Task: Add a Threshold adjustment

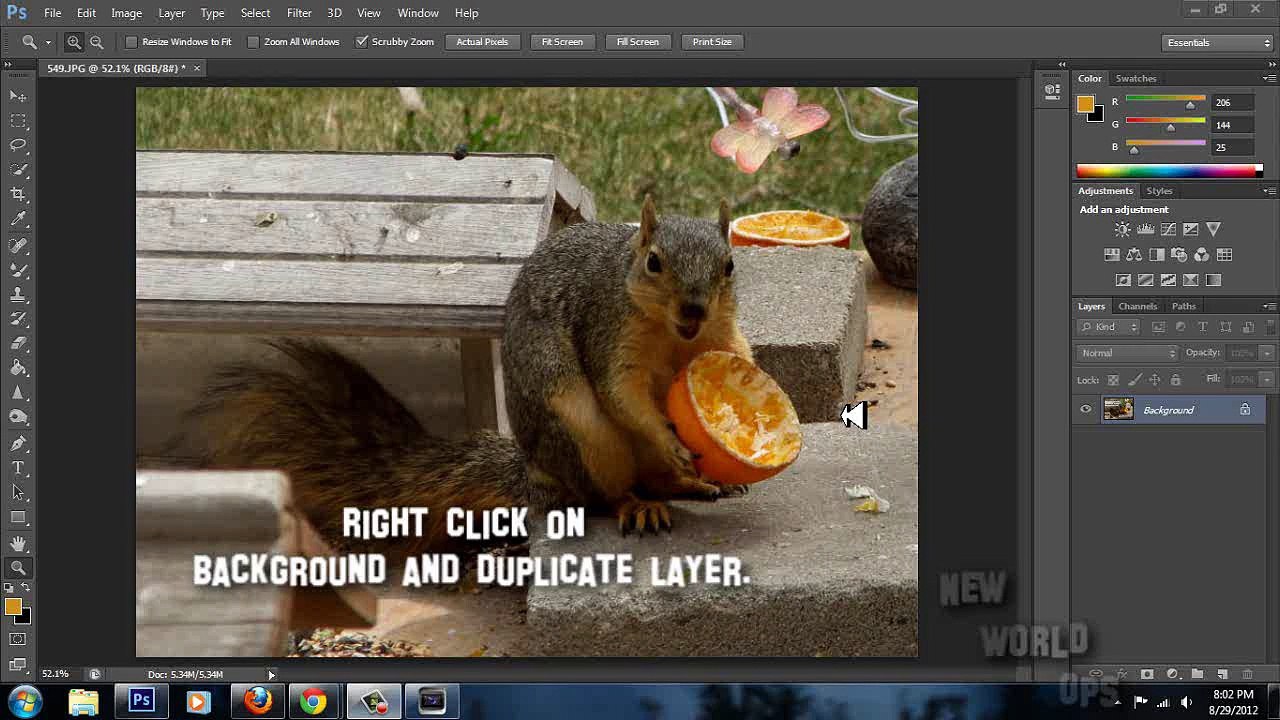Action: point(1168,281)
